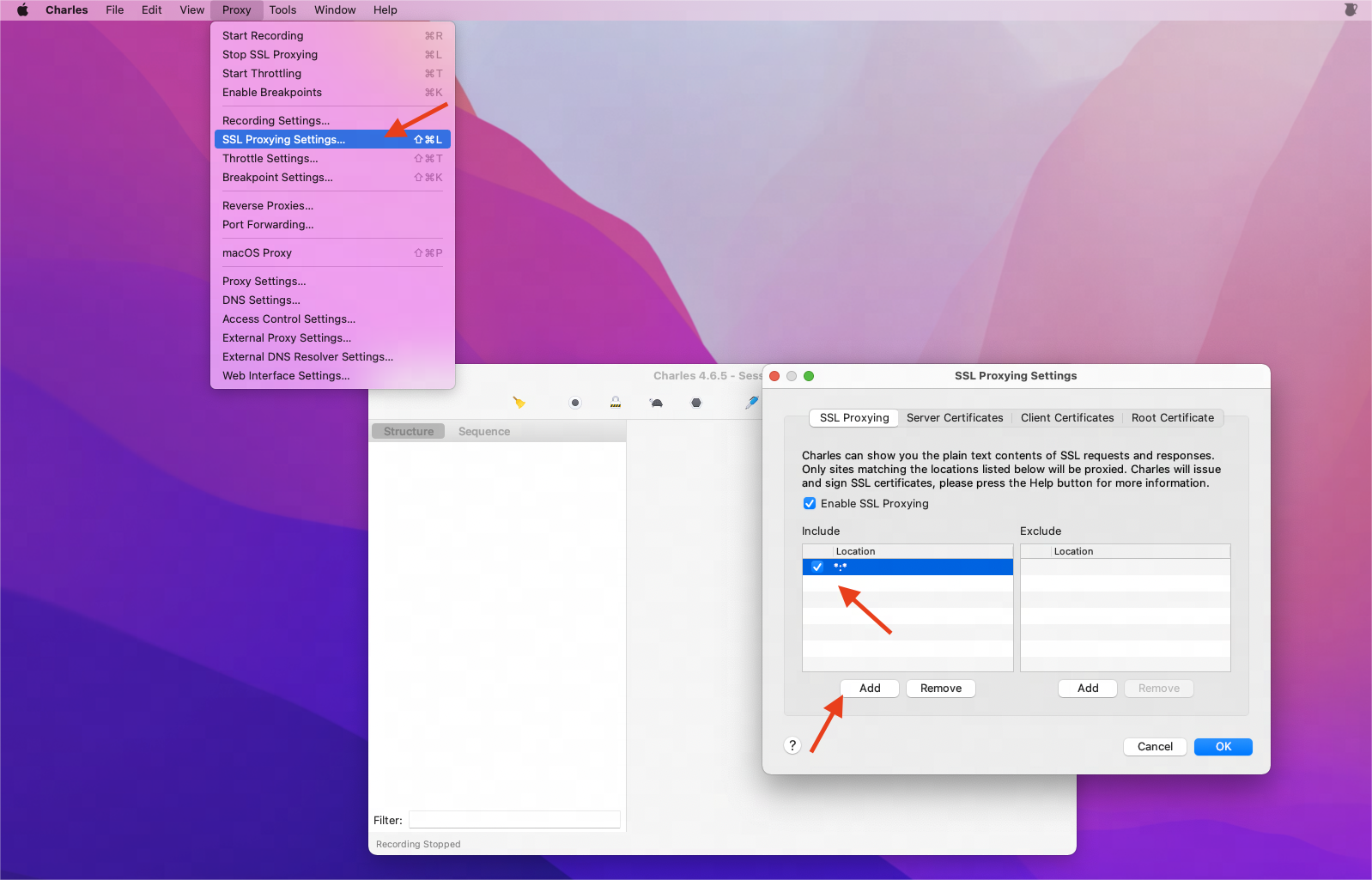
Task: Click the Cancel button
Action: pos(1155,747)
